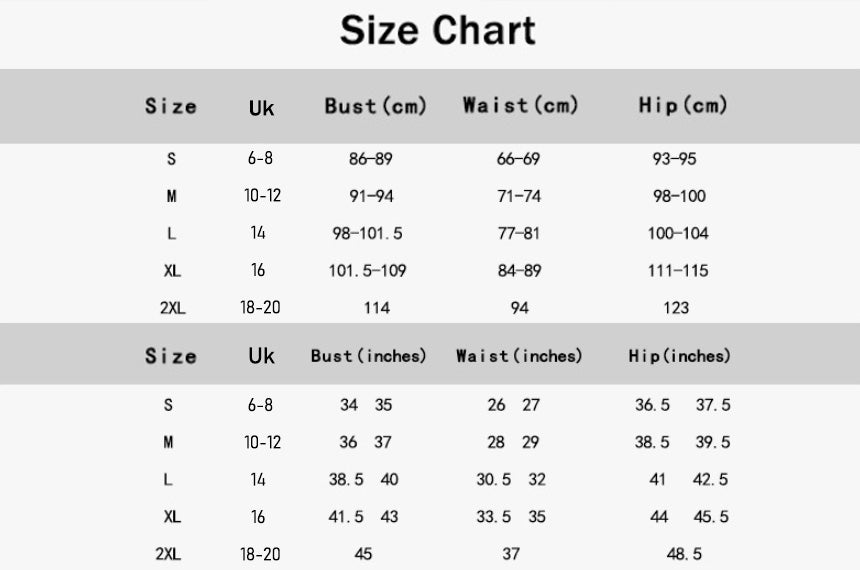Click the 123 hip value
The image size is (860, 570).
[677, 308]
